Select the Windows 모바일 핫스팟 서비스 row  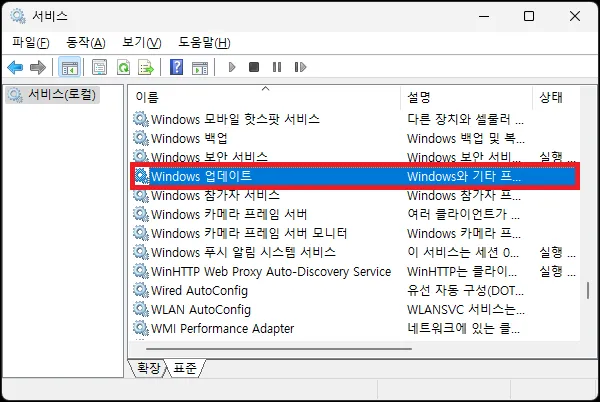pos(355,119)
